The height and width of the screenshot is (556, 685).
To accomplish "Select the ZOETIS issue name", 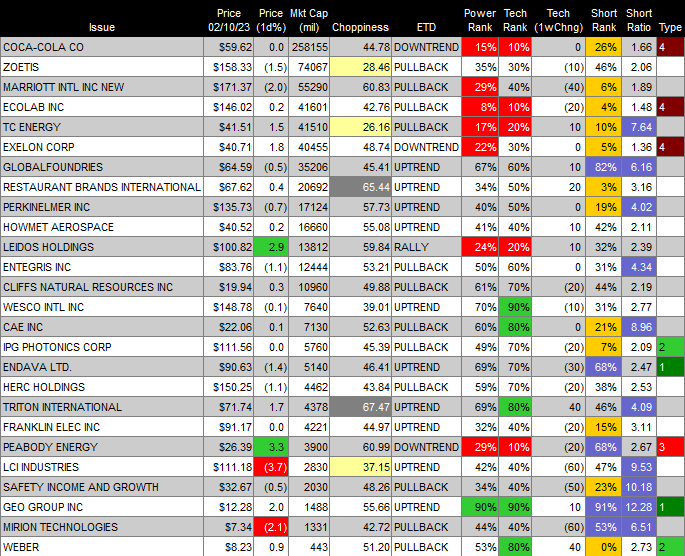I will [21, 67].
